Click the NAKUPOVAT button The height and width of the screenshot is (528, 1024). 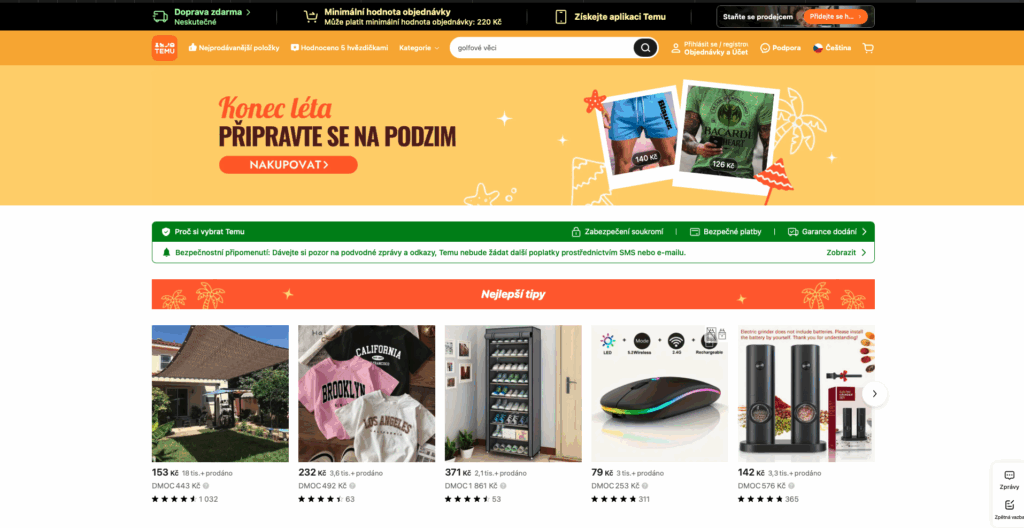(x=288, y=165)
